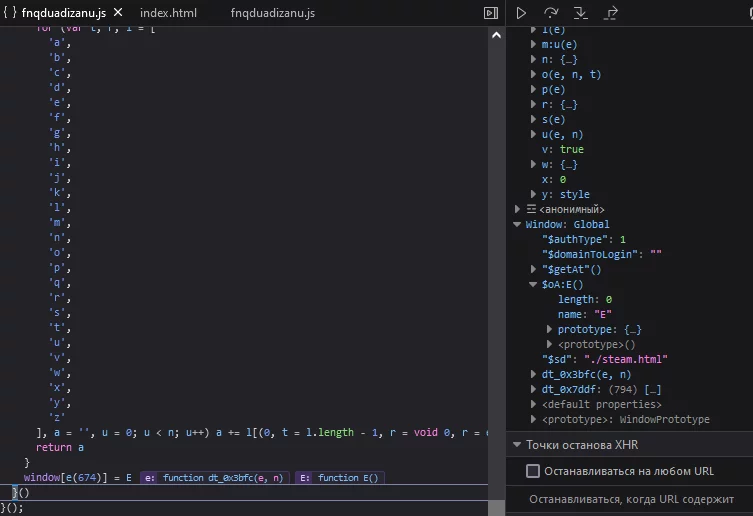This screenshot has width=753, height=516.
Task: Expand the <анонимный> scope entry
Action: pos(518,210)
